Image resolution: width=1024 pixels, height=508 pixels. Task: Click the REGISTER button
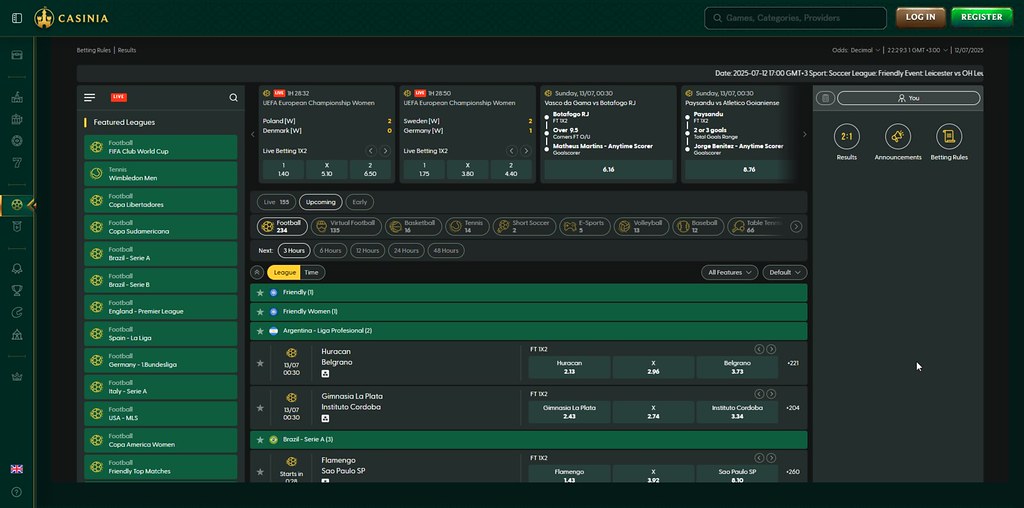pyautogui.click(x=982, y=18)
